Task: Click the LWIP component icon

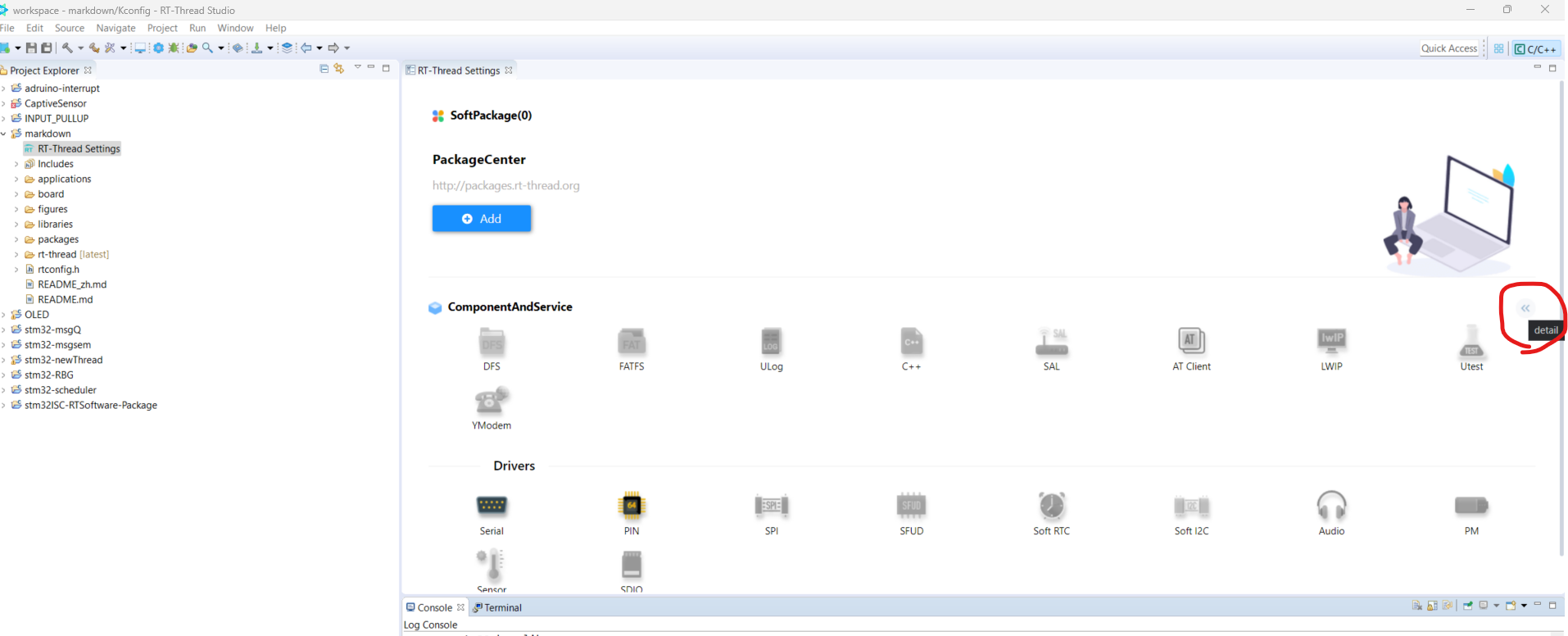Action: [x=1331, y=340]
